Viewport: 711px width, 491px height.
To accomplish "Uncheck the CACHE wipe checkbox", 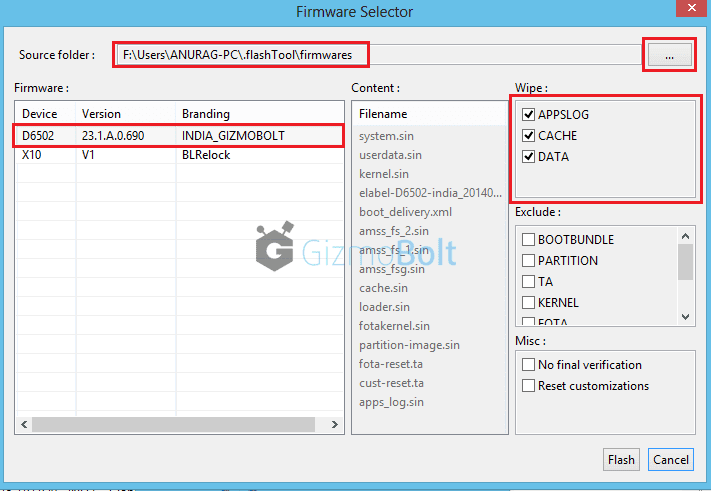I will 528,136.
